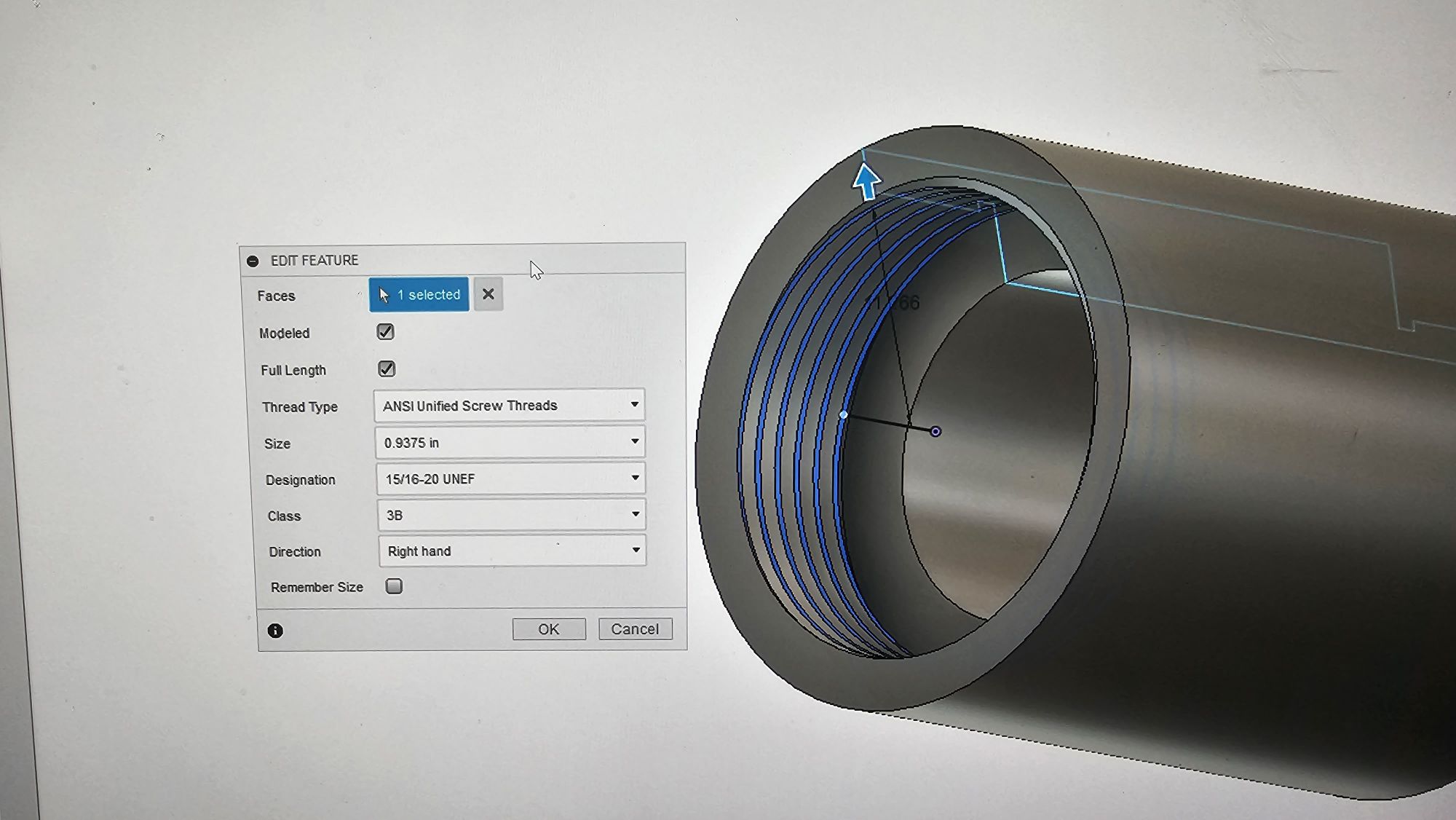Click the Faces label text

click(276, 296)
